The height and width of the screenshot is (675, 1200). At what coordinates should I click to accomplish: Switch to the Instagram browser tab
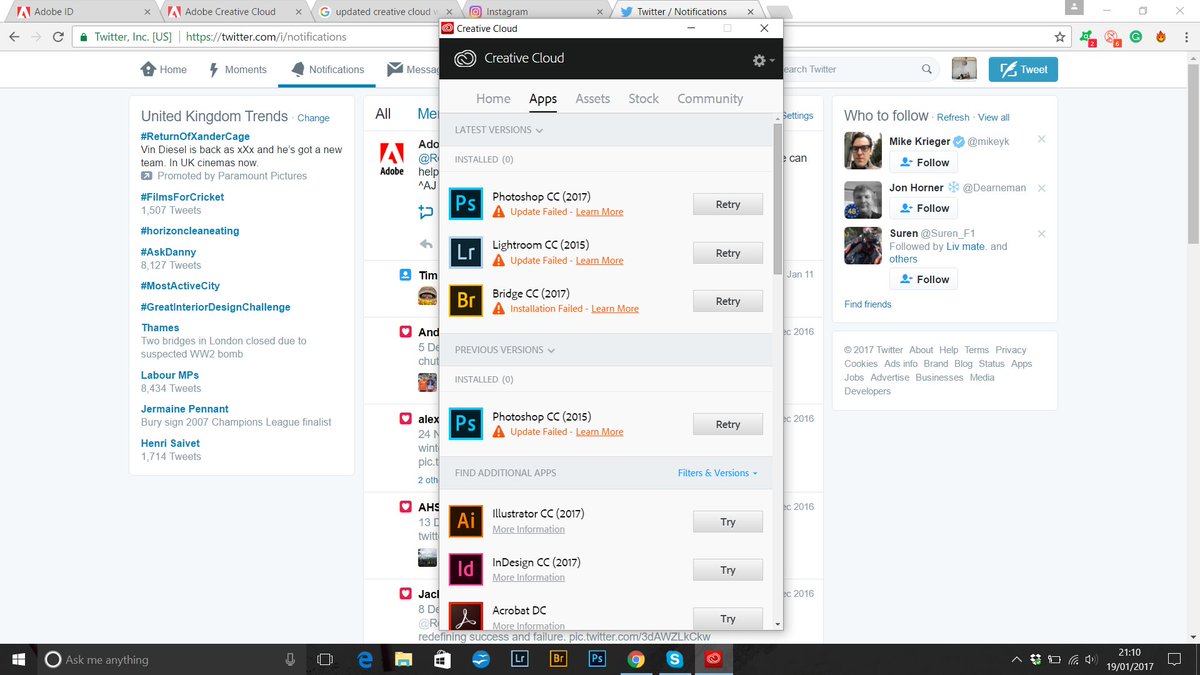536,12
